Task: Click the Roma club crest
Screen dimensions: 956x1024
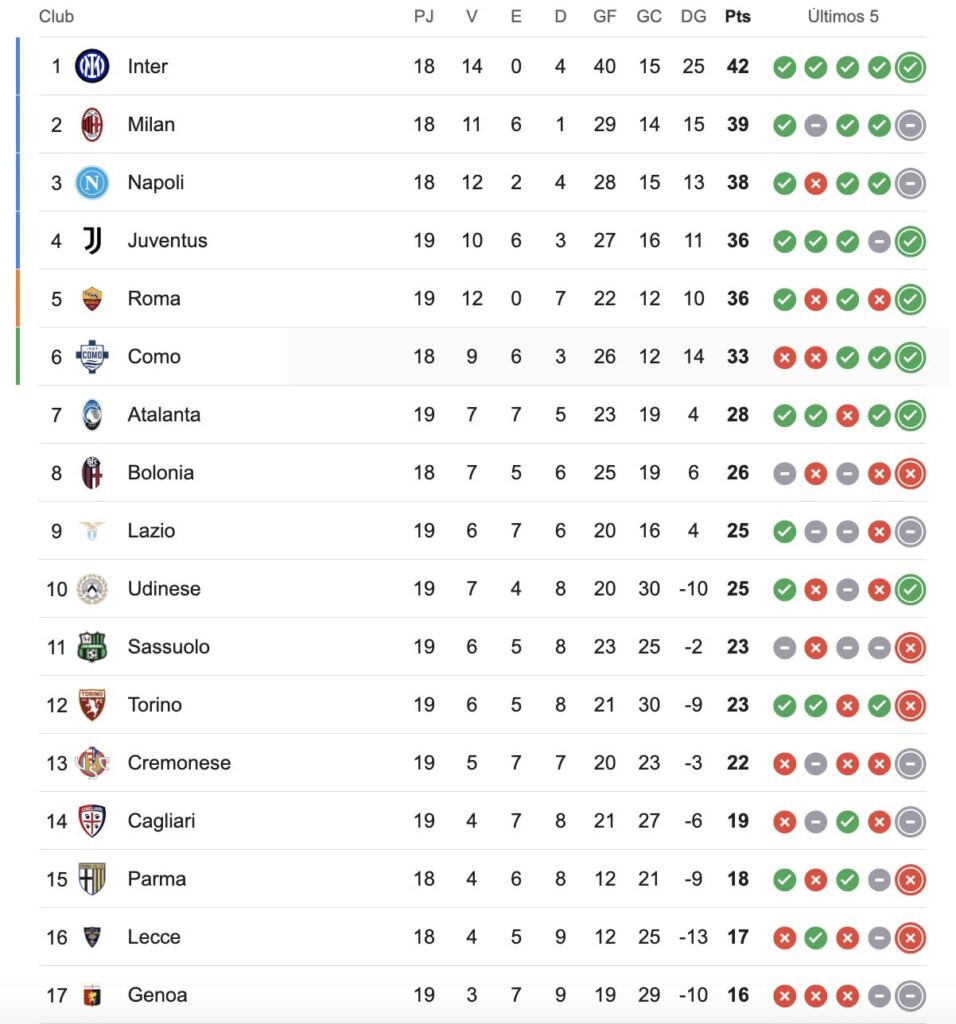Action: click(x=92, y=298)
